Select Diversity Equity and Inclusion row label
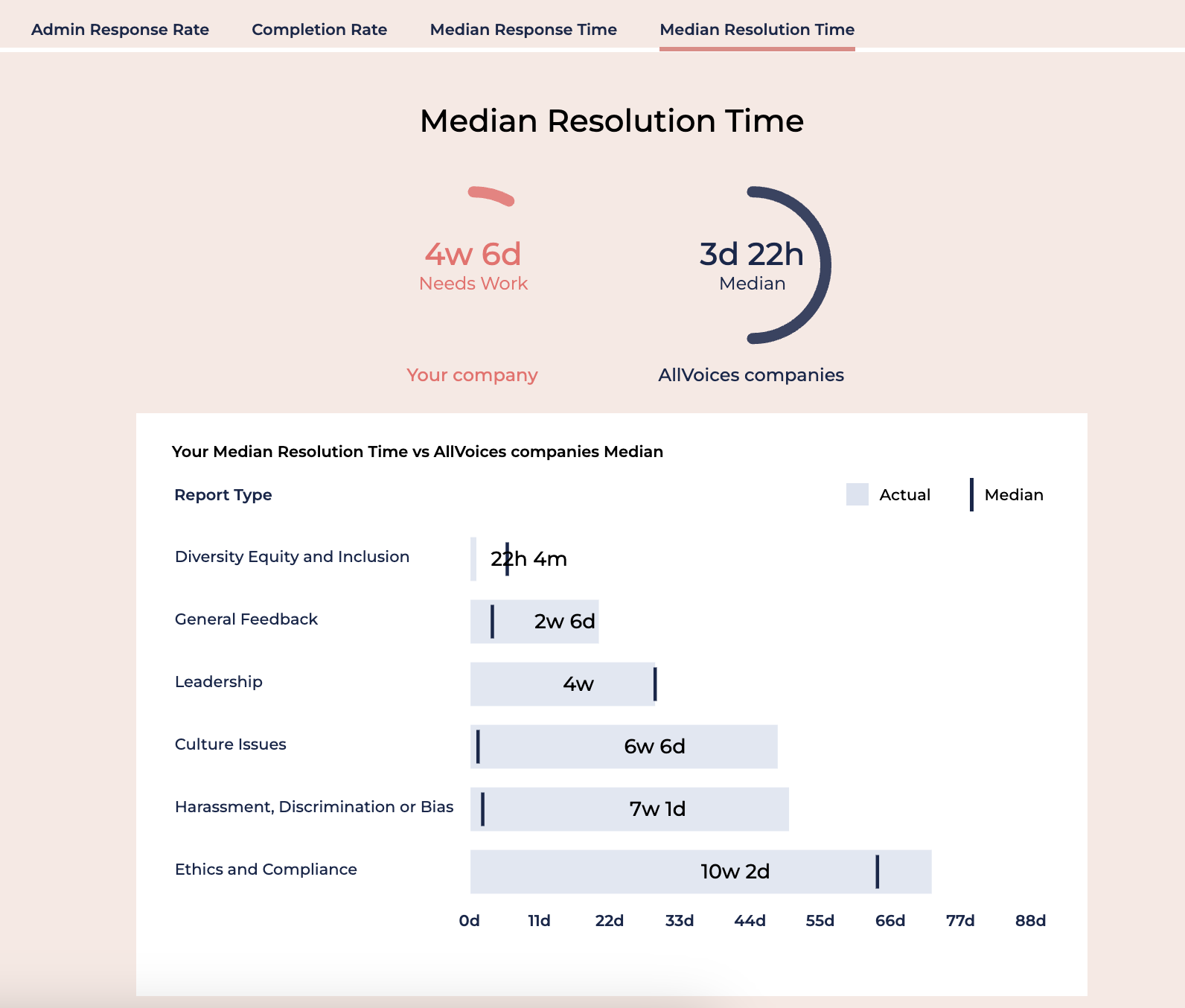 pos(292,557)
